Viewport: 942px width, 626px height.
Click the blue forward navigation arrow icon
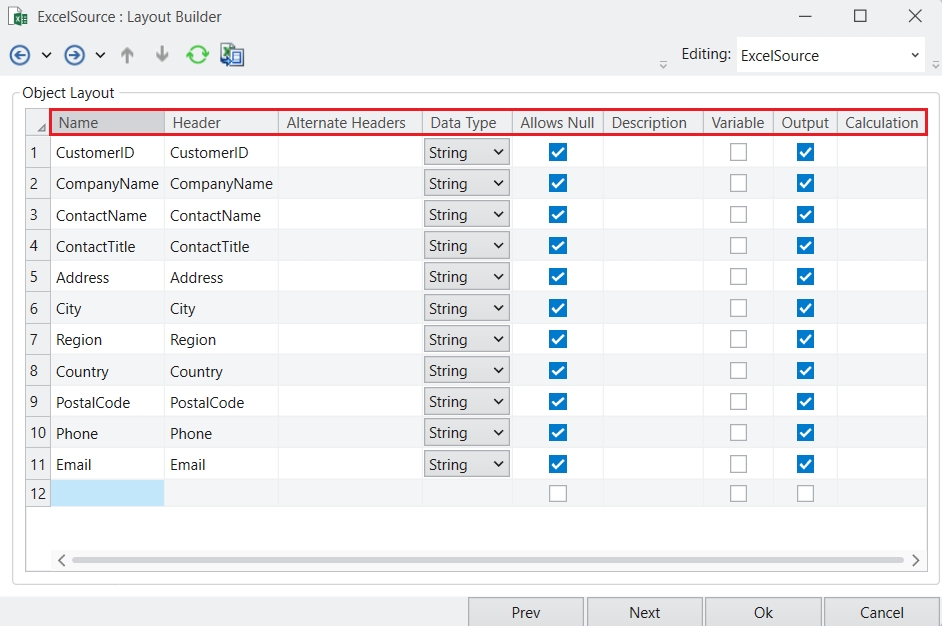pos(74,55)
